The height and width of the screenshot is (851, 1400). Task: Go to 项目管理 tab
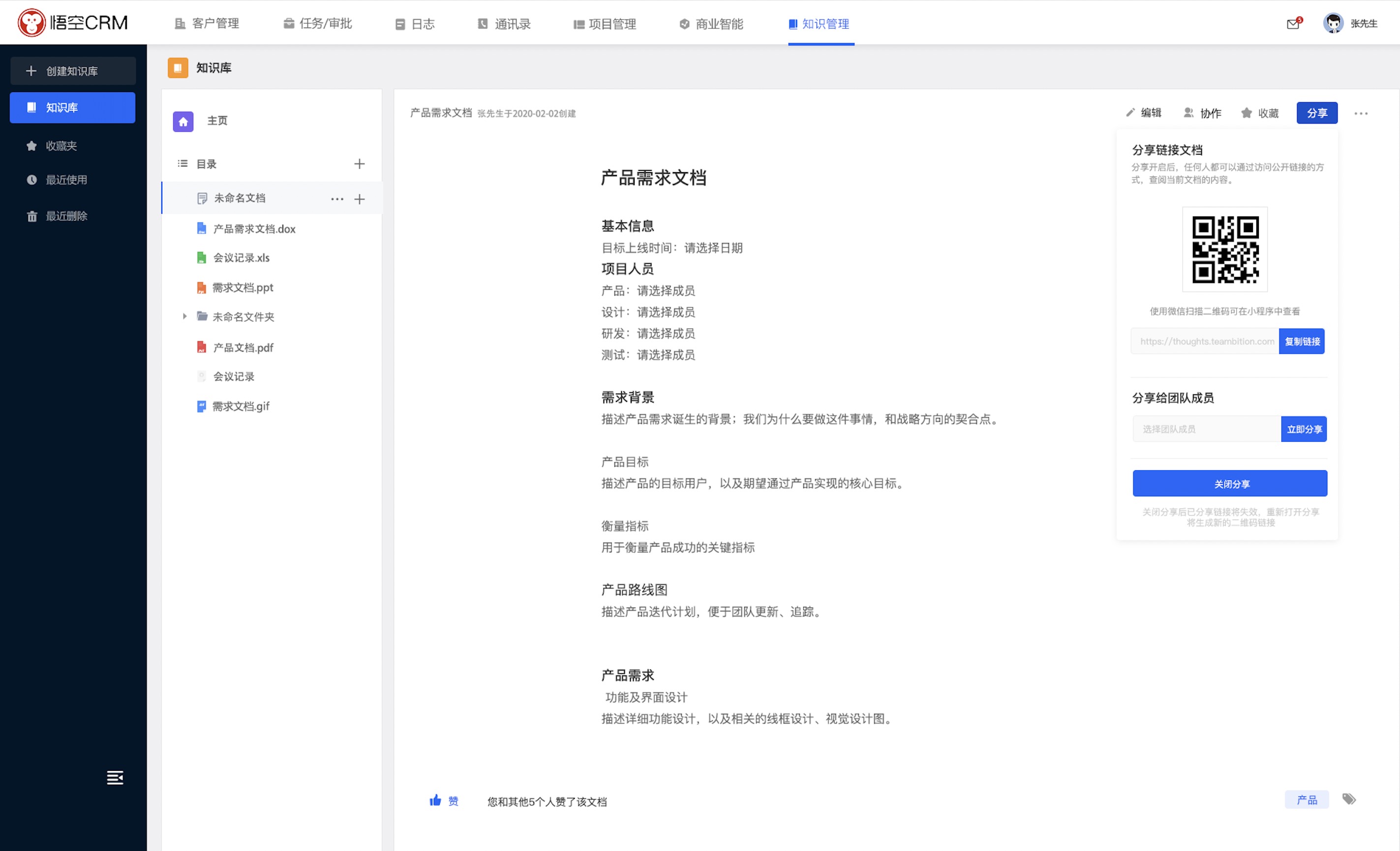click(605, 24)
